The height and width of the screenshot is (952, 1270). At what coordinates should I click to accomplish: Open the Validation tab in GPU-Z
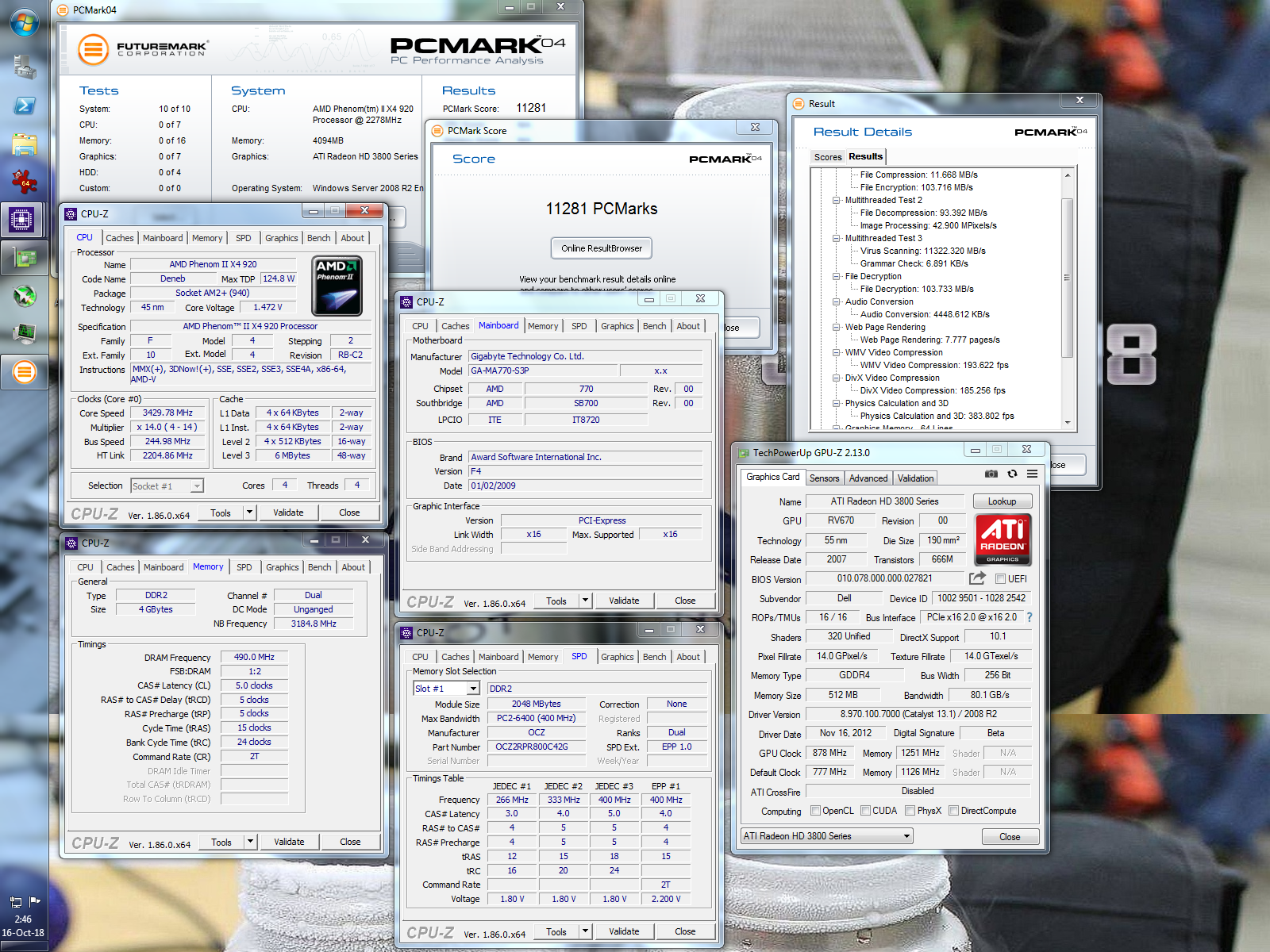(915, 478)
